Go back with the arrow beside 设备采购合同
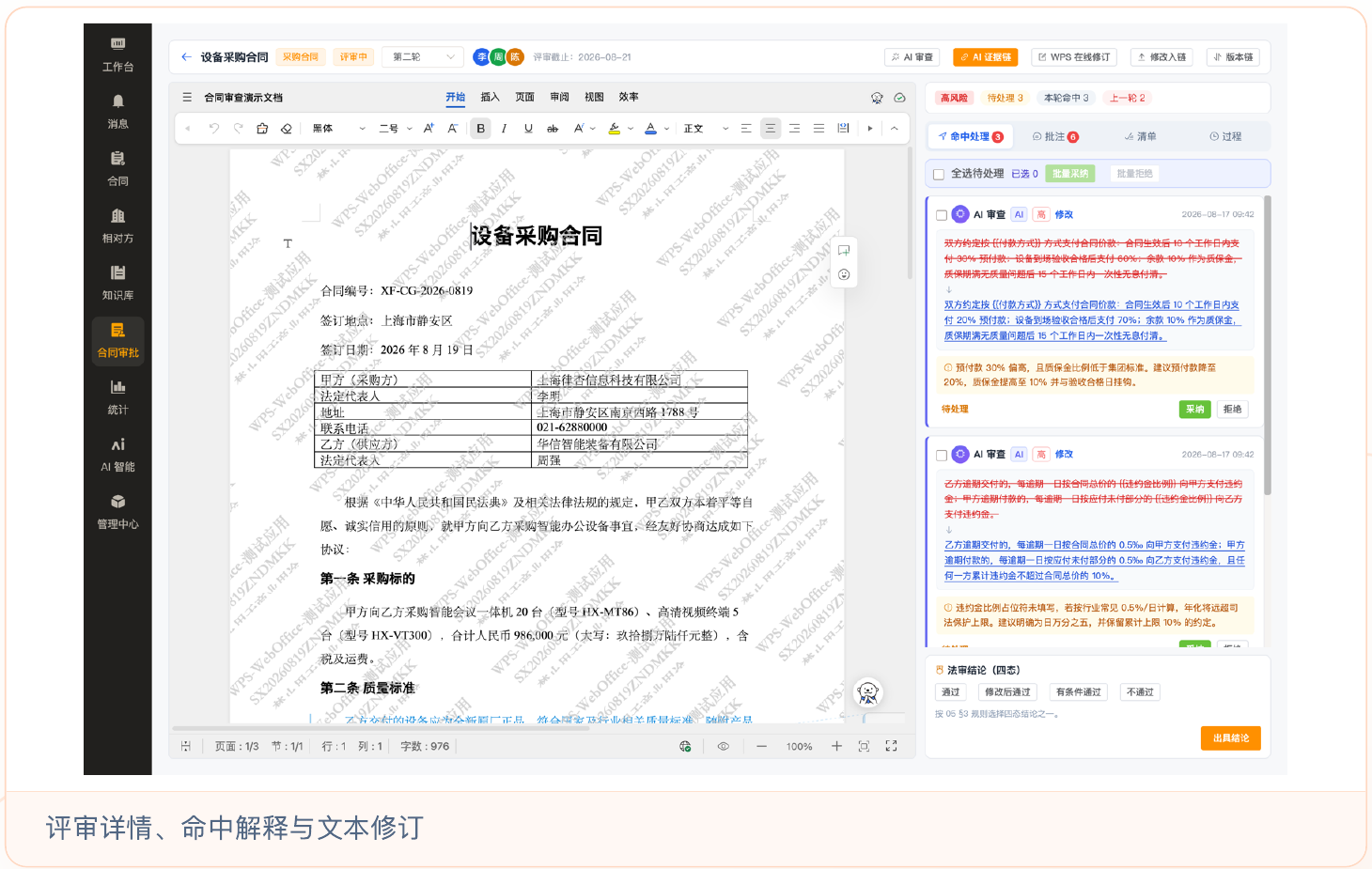Screen dimensions: 1372x869 [186, 57]
